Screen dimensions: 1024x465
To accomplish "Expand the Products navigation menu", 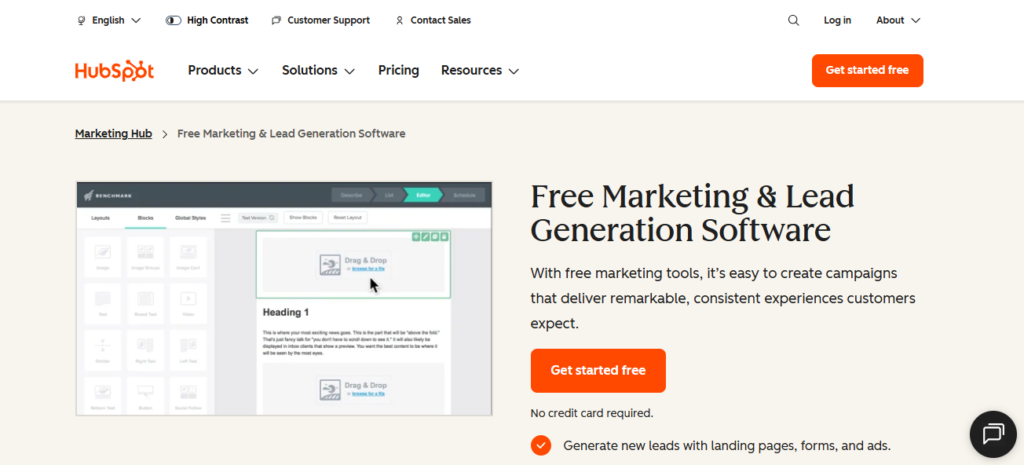I will [x=223, y=71].
